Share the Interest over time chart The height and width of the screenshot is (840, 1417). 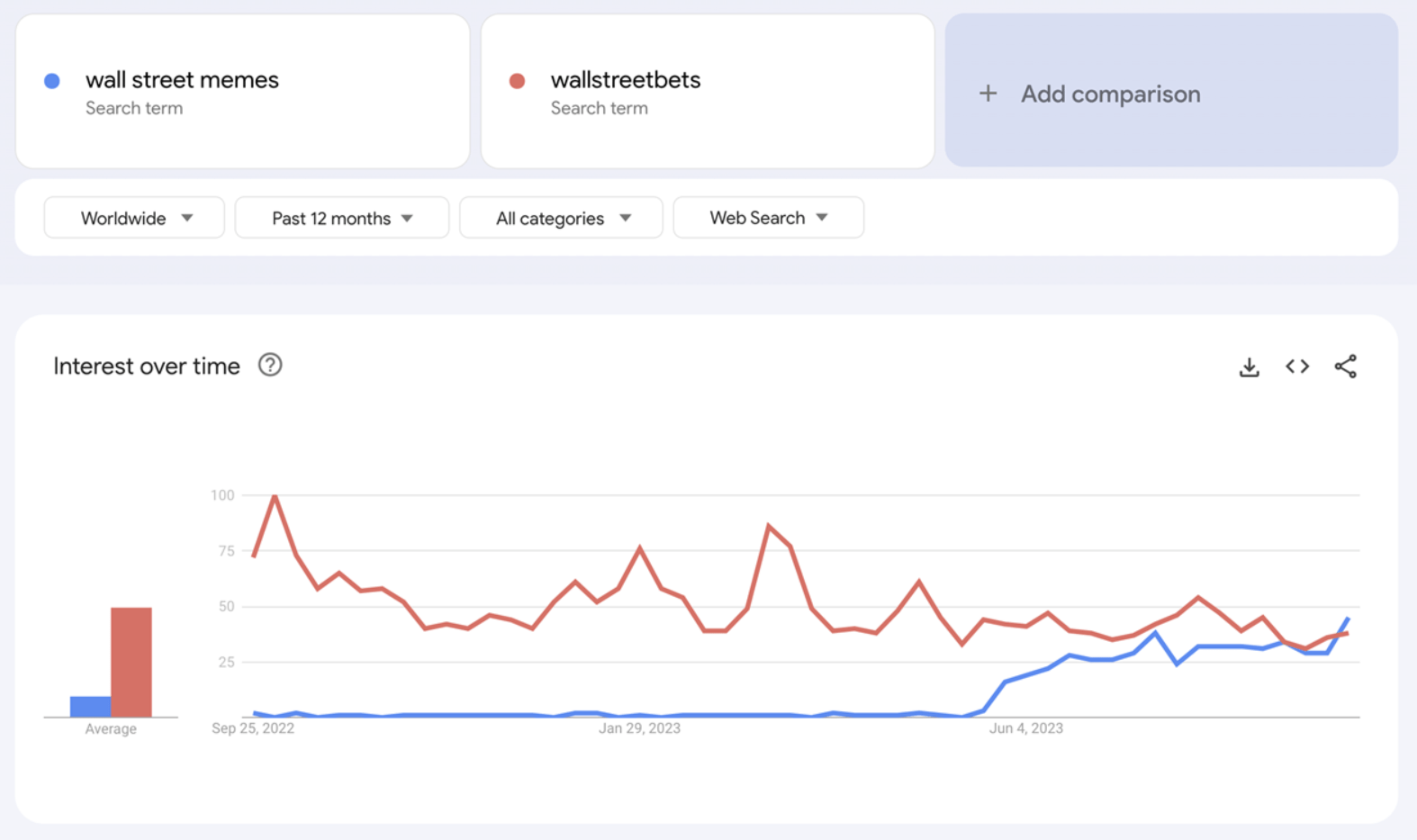click(x=1345, y=366)
